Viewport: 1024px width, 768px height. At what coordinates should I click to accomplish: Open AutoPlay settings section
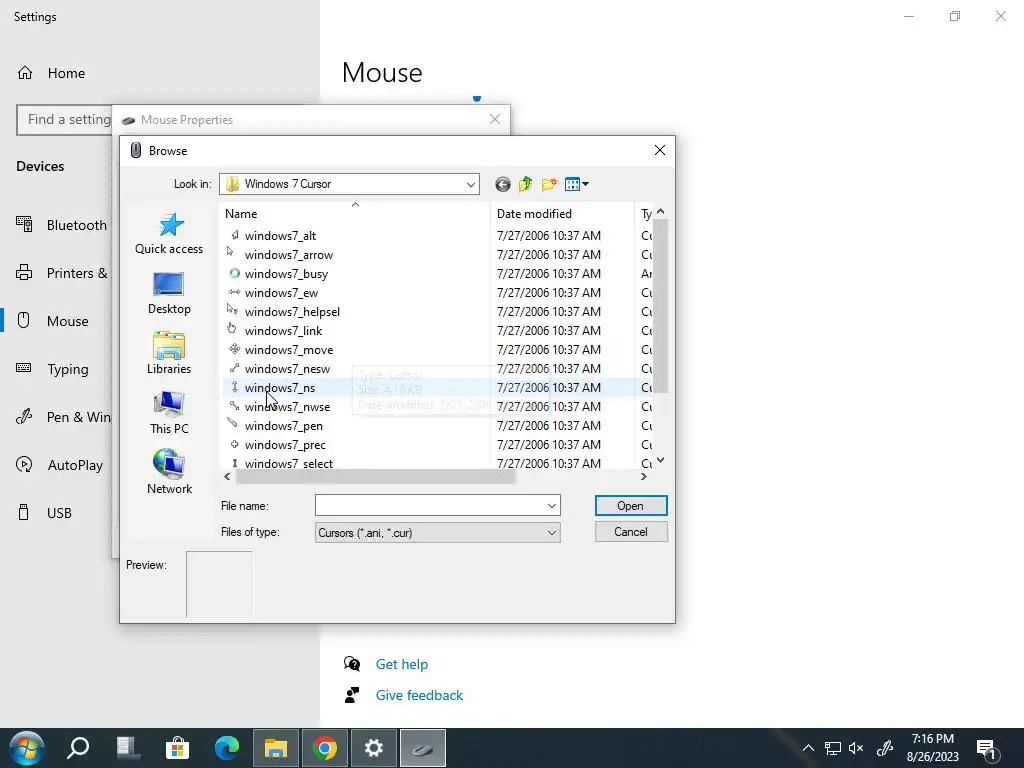click(x=59, y=465)
